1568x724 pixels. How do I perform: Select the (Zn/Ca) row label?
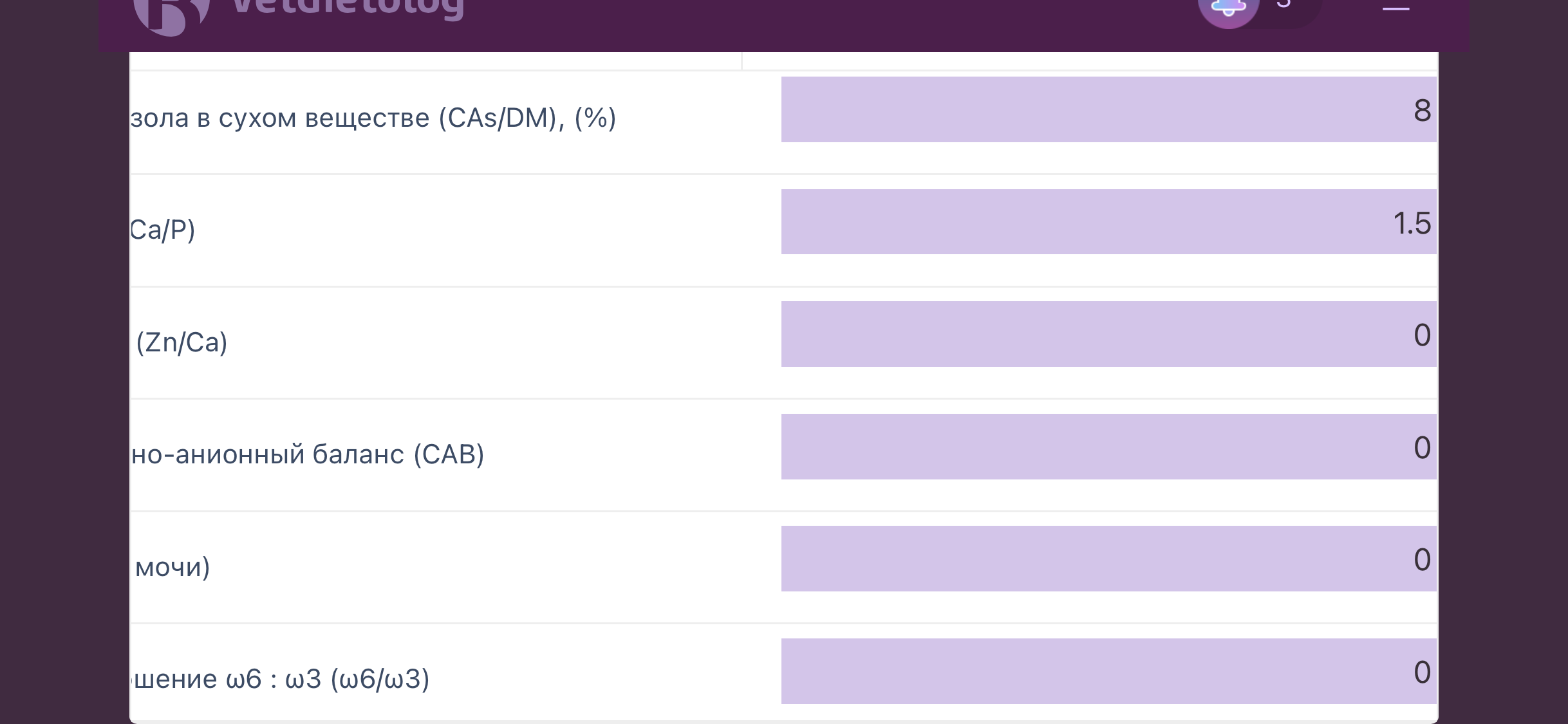click(182, 342)
